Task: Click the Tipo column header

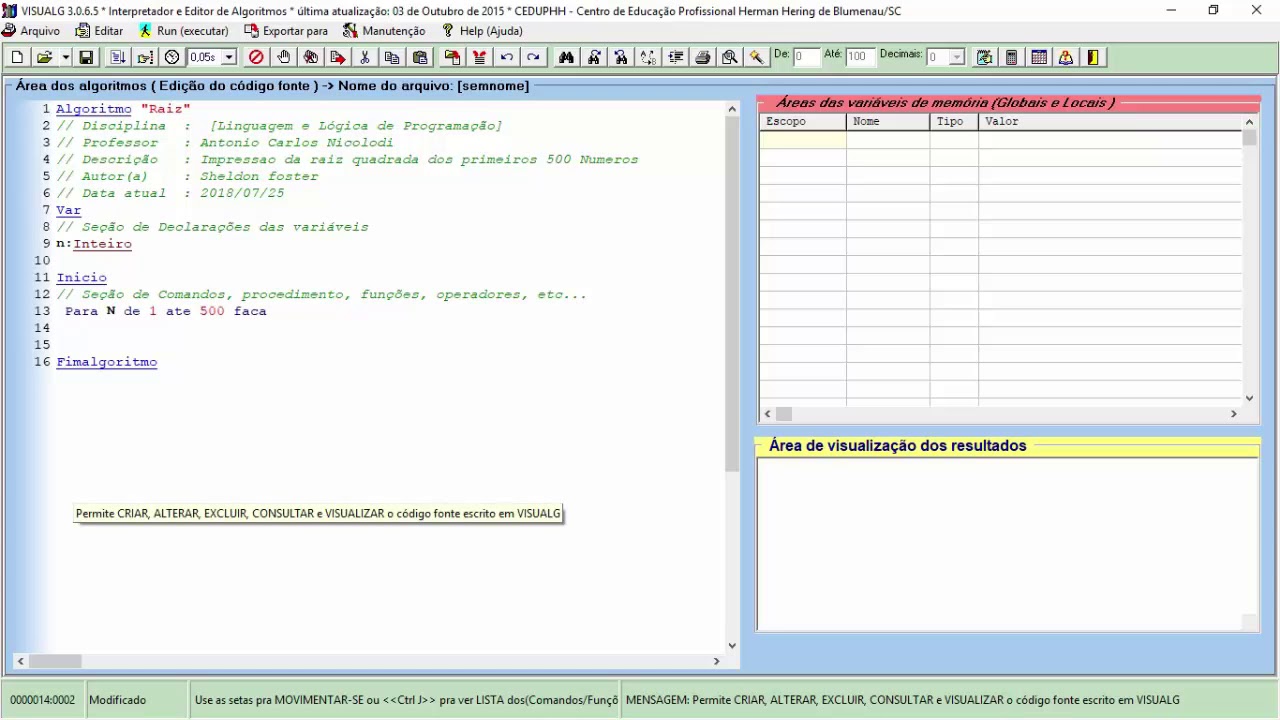Action: tap(954, 121)
